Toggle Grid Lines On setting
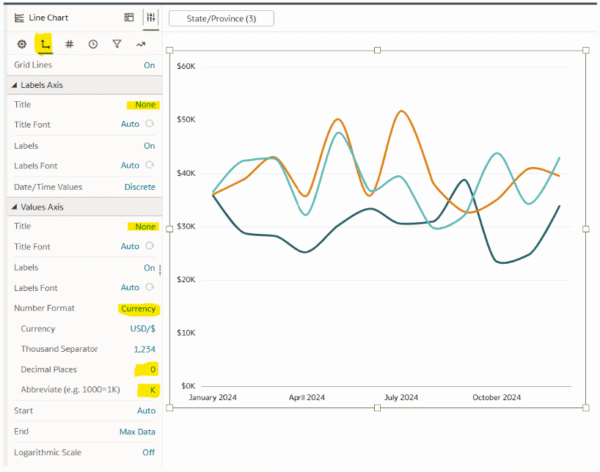This screenshot has width=600, height=472. (149, 65)
